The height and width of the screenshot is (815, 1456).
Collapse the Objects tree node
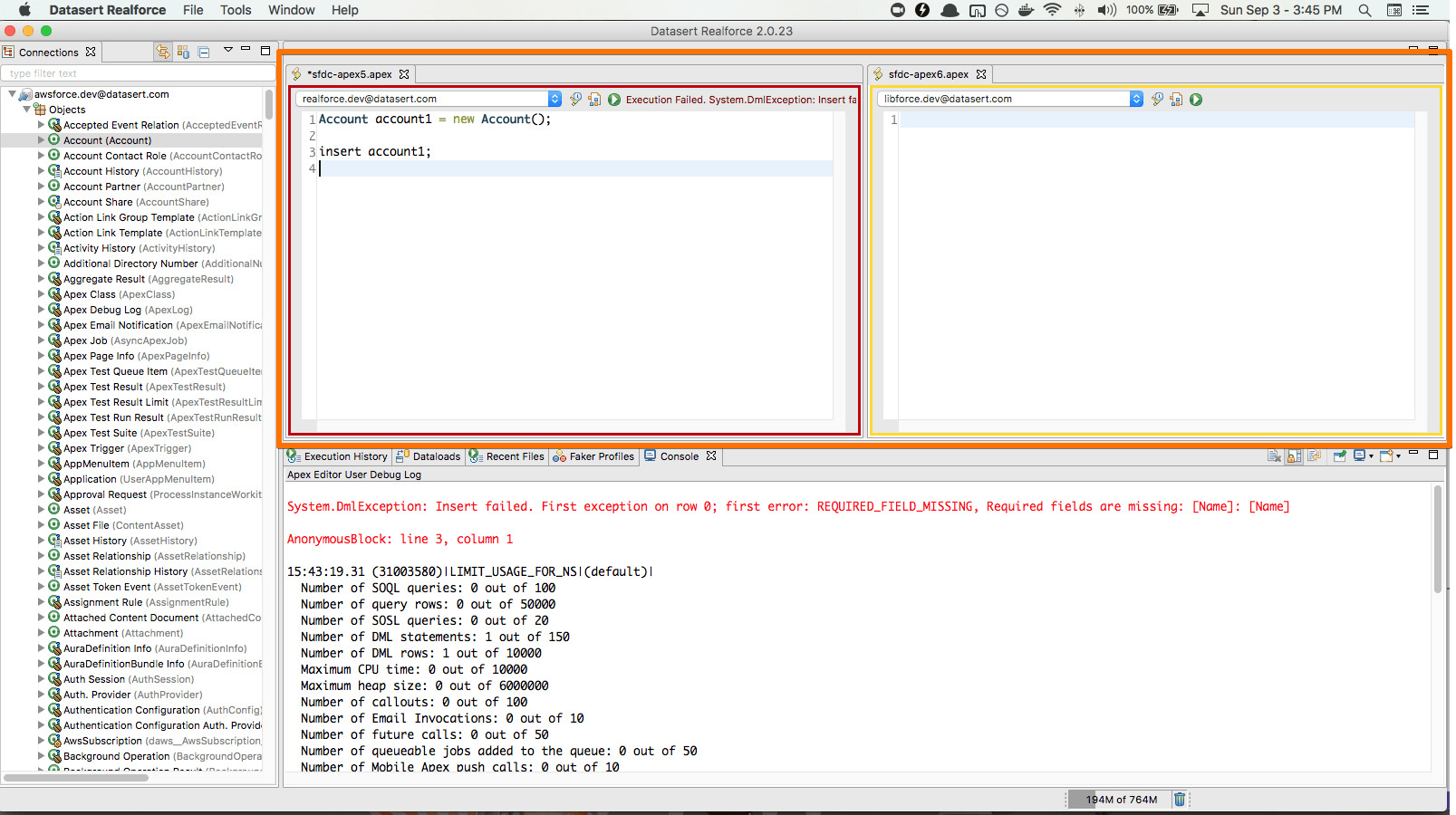(26, 110)
